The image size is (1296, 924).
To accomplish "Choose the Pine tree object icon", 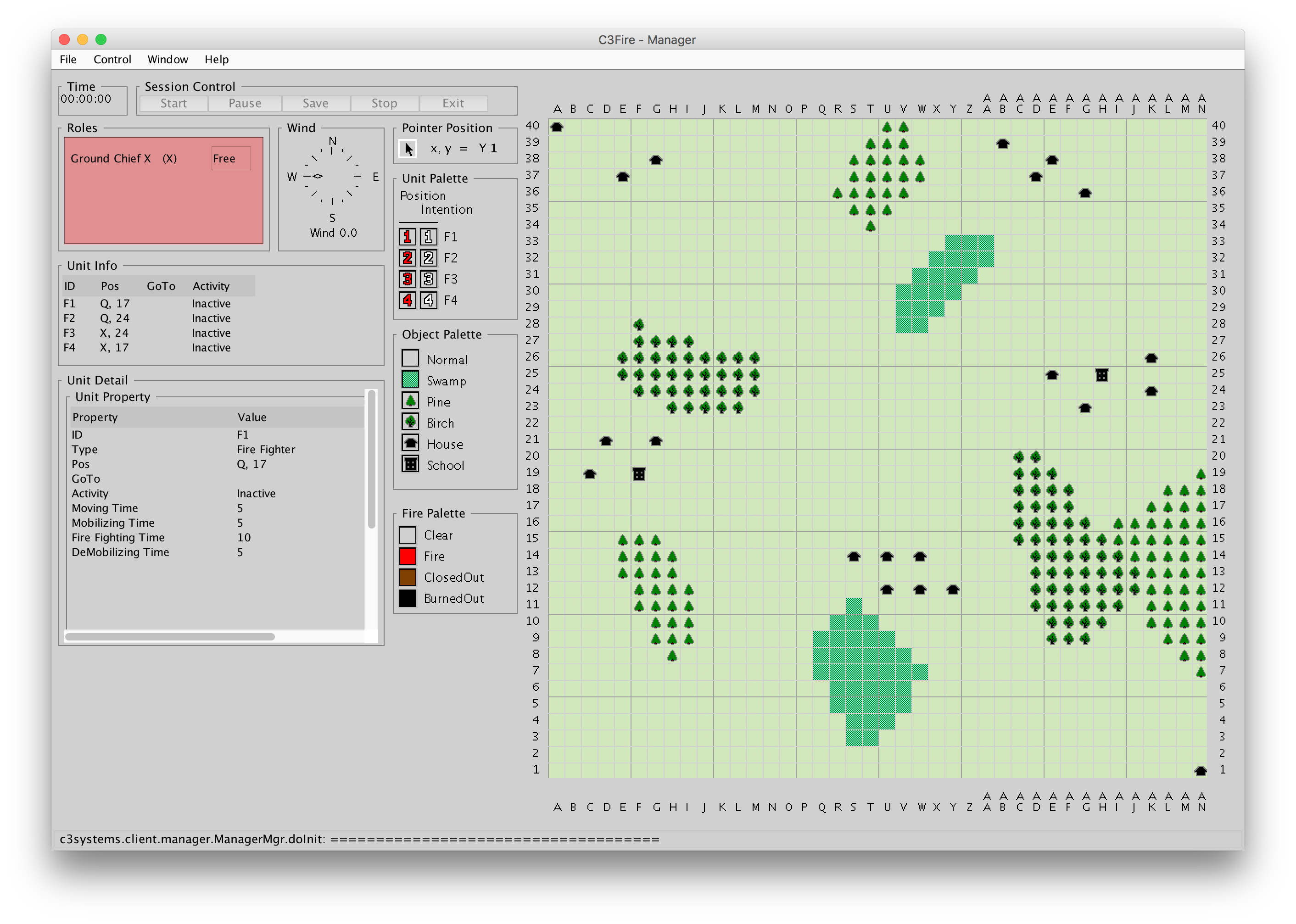I will coord(410,401).
